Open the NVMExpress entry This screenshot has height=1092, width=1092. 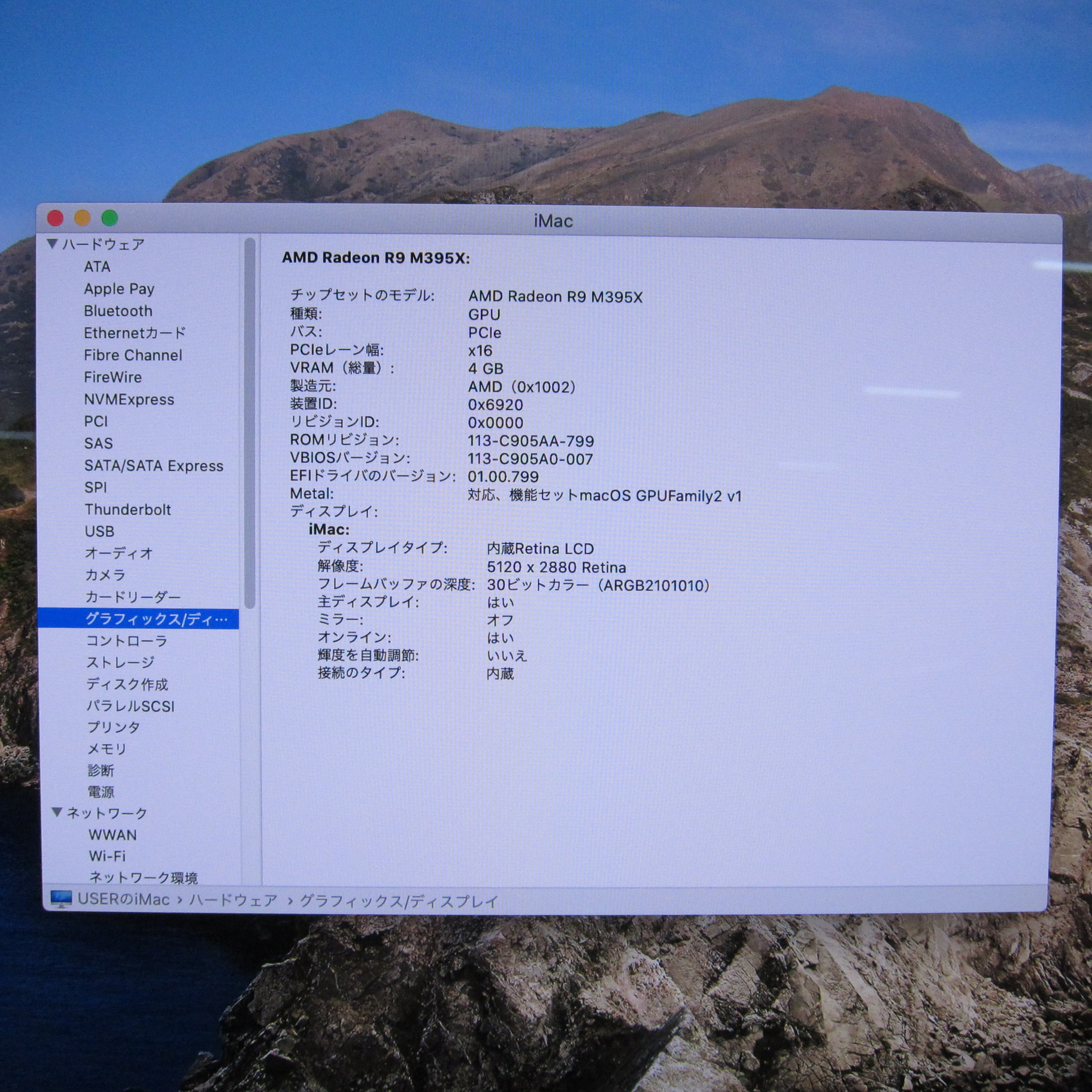pyautogui.click(x=129, y=399)
